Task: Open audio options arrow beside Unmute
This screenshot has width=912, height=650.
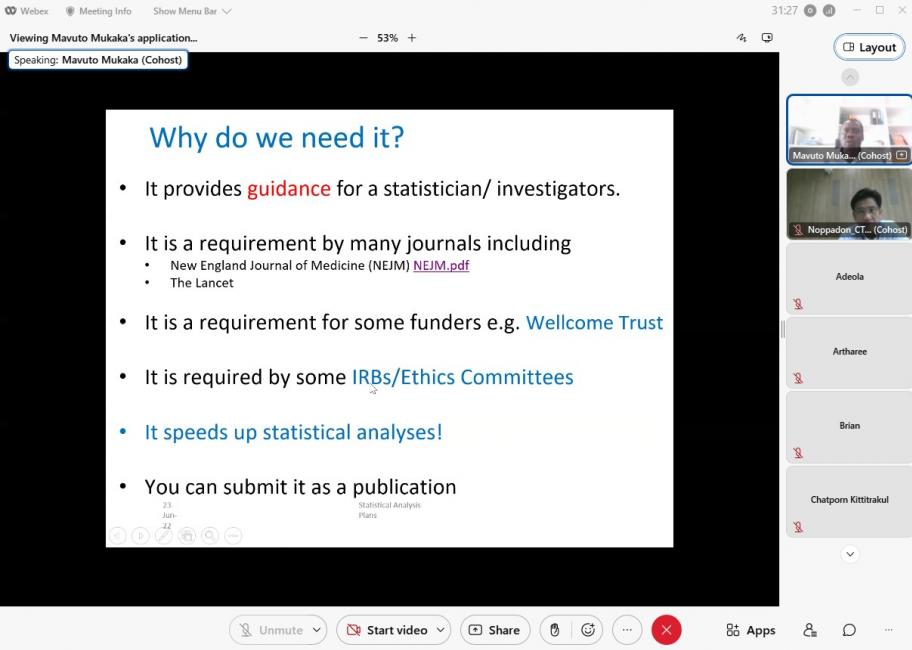Action: [x=317, y=630]
